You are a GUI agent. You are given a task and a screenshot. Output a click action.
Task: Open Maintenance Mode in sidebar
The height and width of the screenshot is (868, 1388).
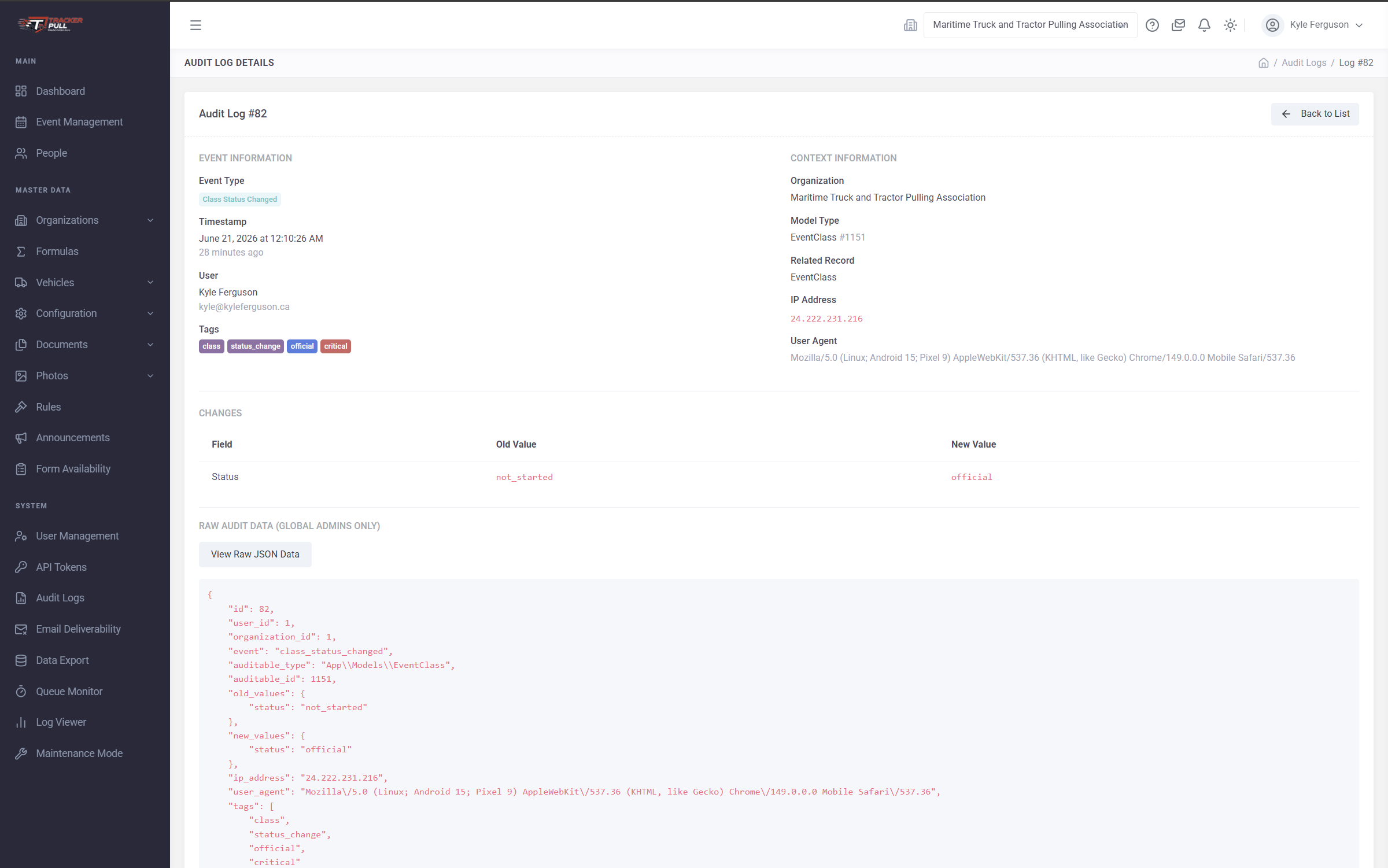click(x=85, y=754)
